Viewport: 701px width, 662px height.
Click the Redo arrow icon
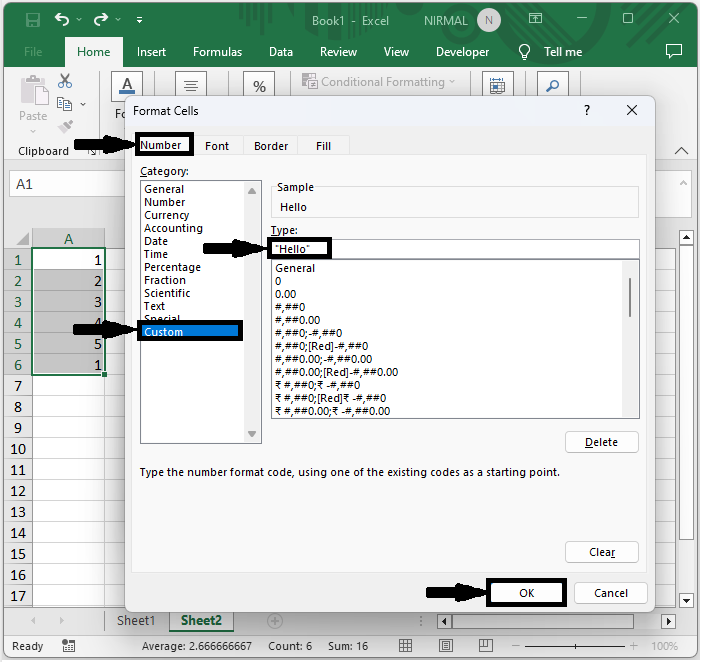(101, 20)
